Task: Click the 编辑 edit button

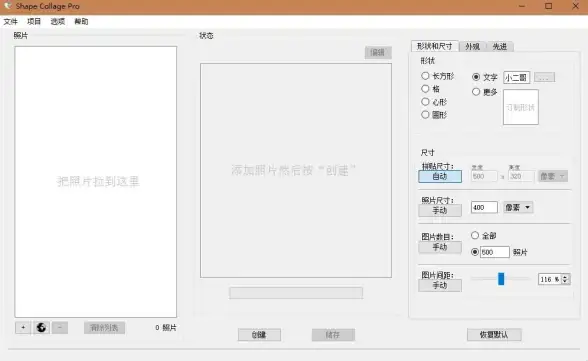Action: (x=378, y=52)
